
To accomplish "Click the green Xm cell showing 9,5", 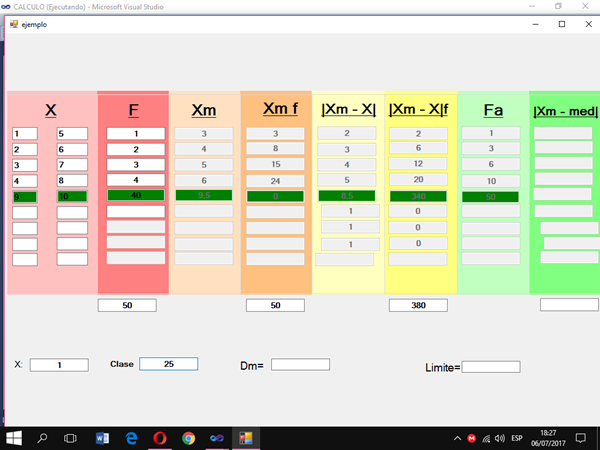I will click(x=204, y=195).
